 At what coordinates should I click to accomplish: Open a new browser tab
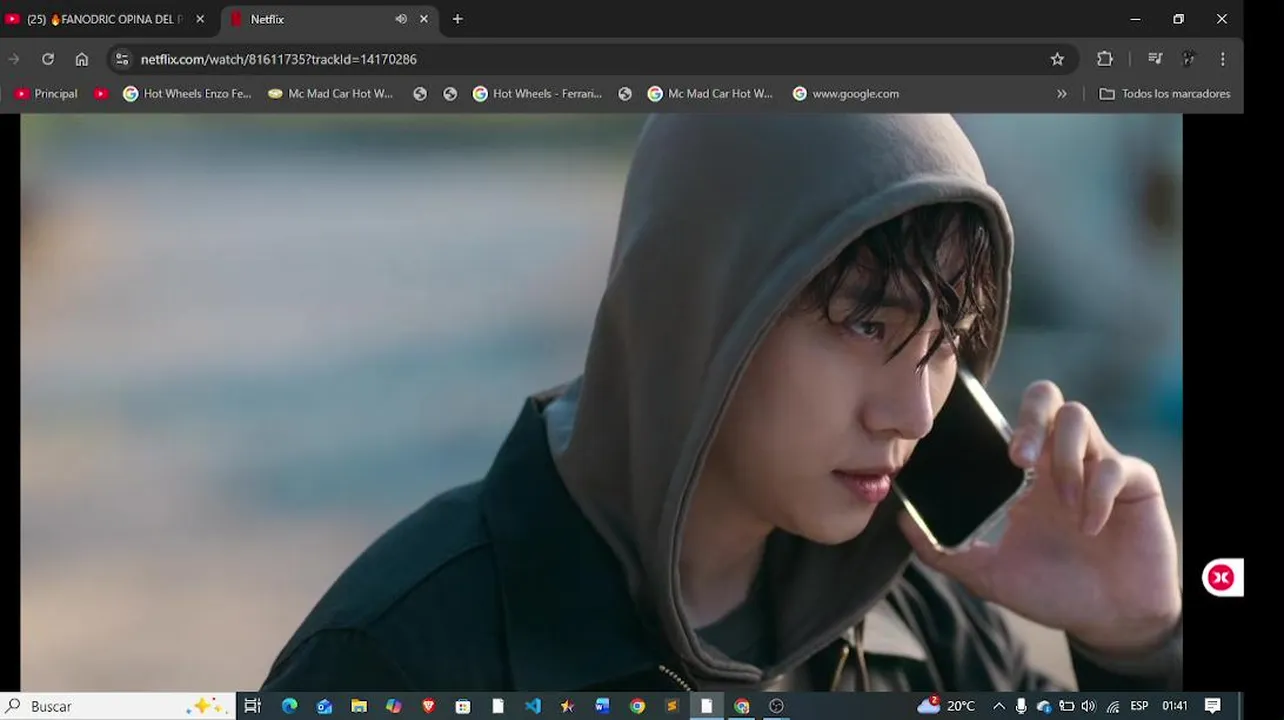click(457, 19)
